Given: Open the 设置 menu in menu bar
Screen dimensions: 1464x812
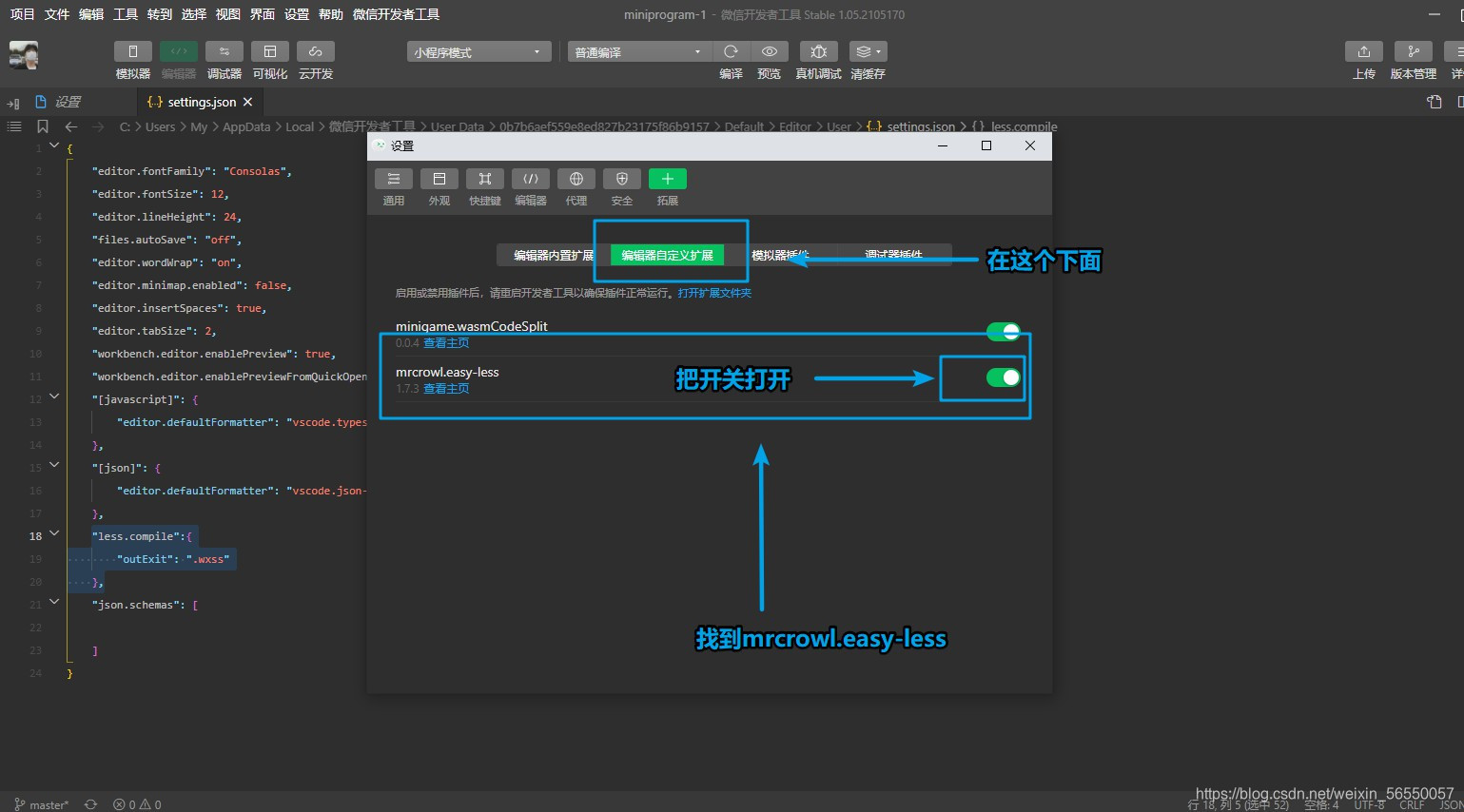Looking at the screenshot, I should 297,14.
